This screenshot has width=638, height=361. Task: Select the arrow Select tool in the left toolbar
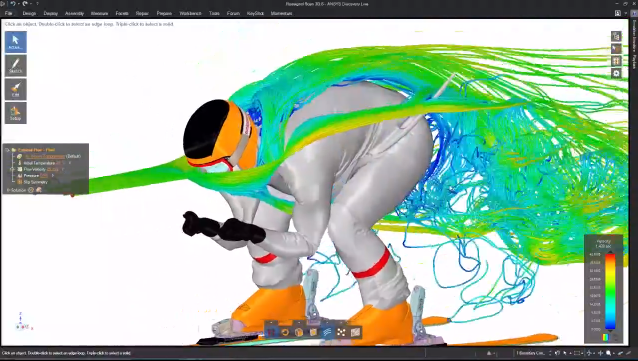[x=16, y=42]
